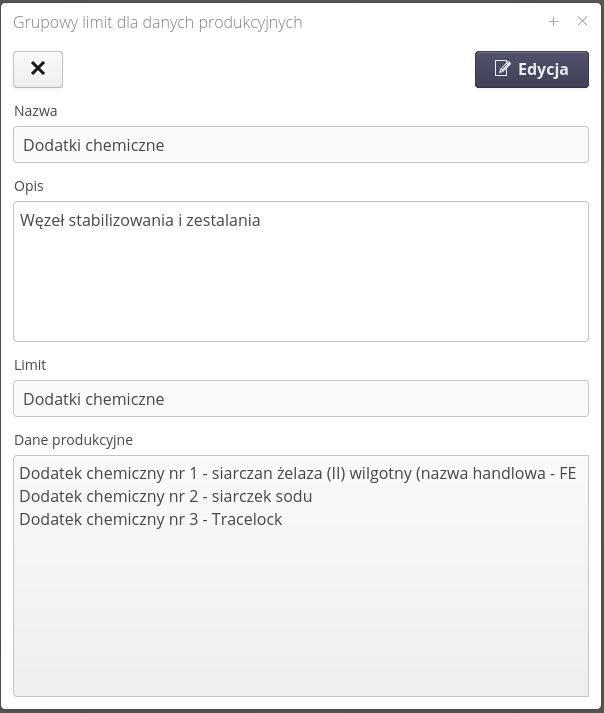Click the 'Opis' field label
The image size is (604, 713).
29,185
